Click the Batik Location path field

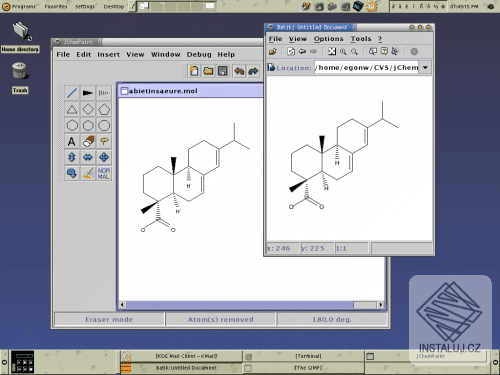pyautogui.click(x=367, y=68)
